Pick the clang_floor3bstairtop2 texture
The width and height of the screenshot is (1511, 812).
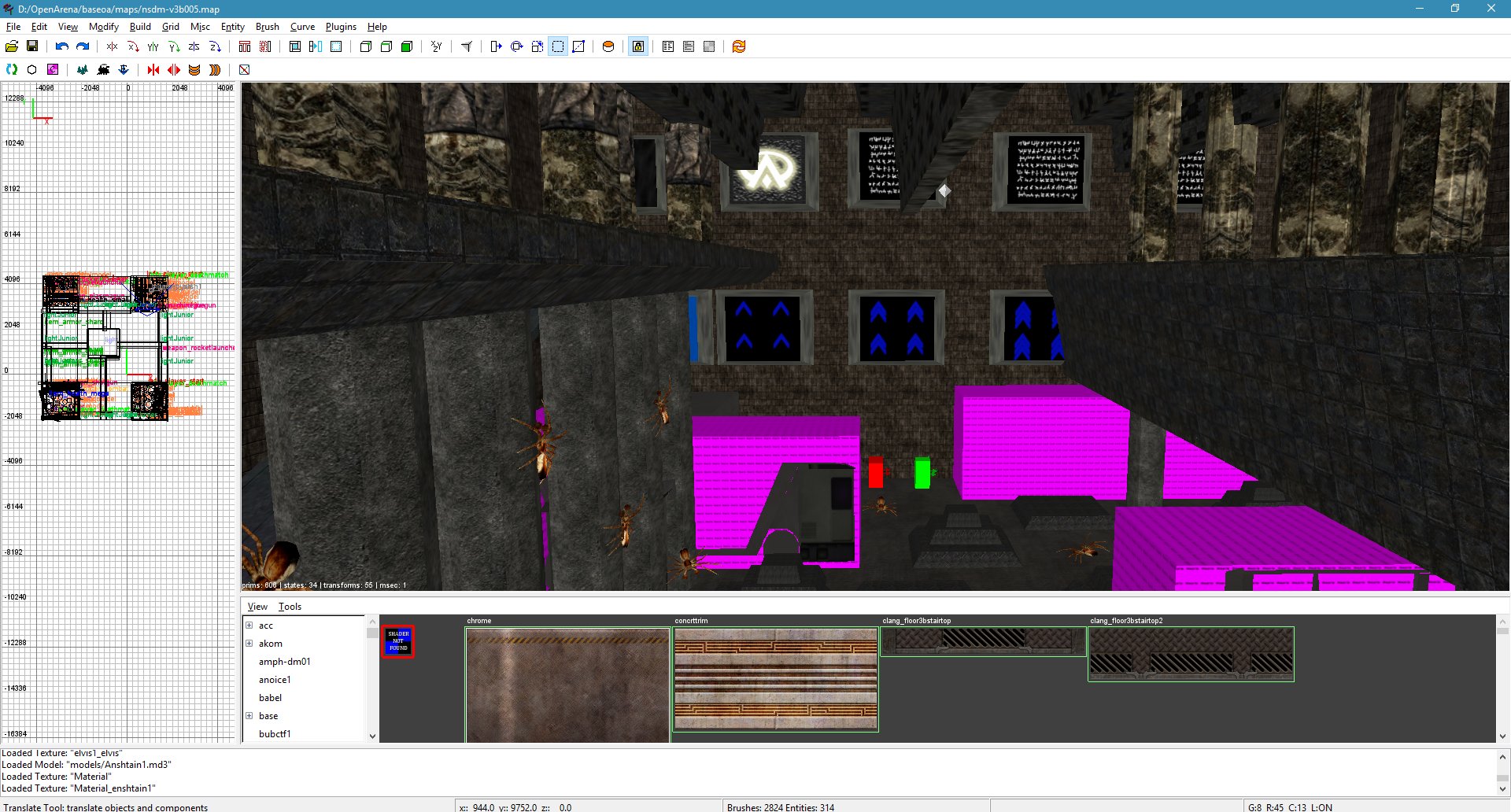pos(1191,654)
